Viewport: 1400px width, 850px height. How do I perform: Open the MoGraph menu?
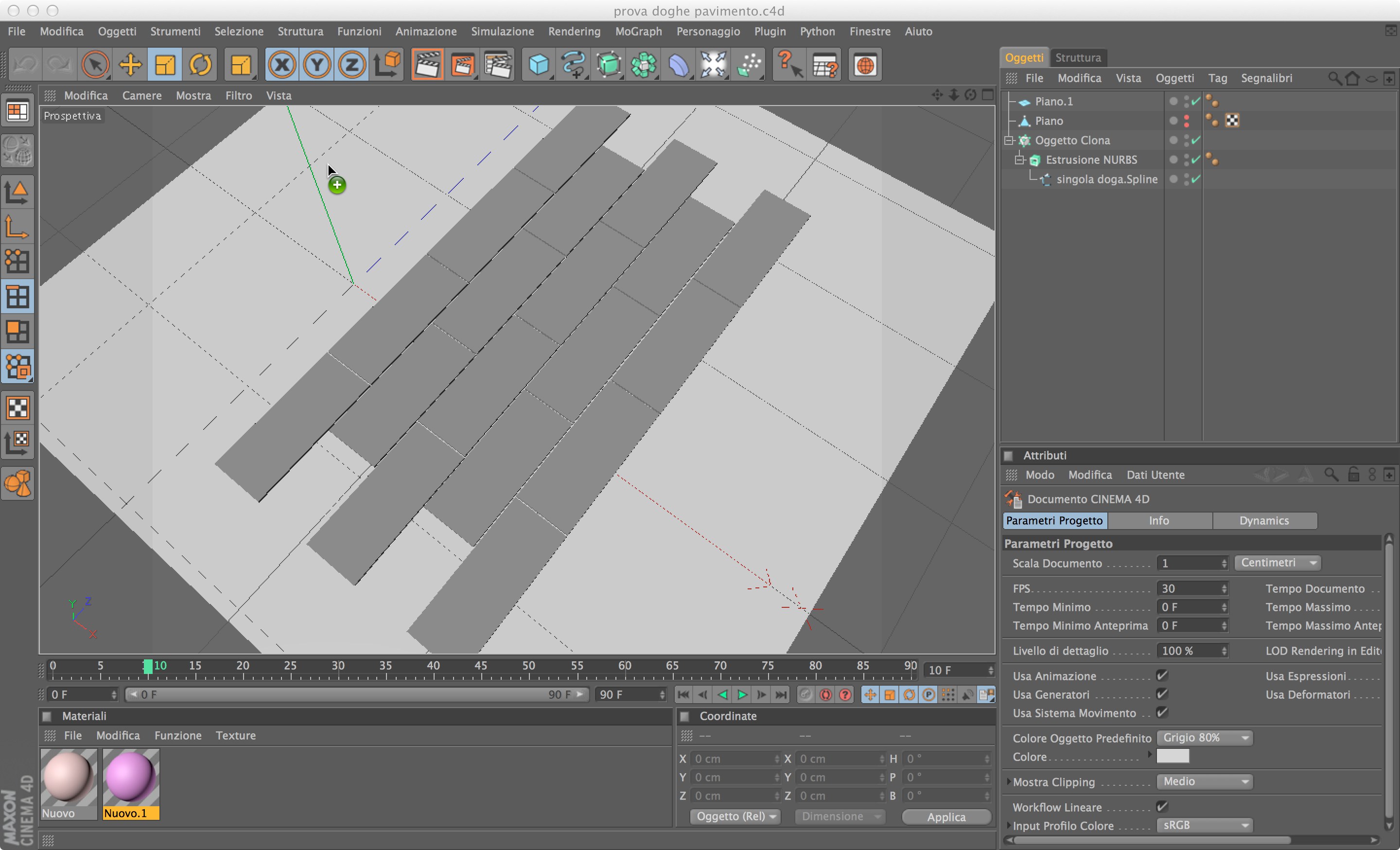tap(638, 31)
